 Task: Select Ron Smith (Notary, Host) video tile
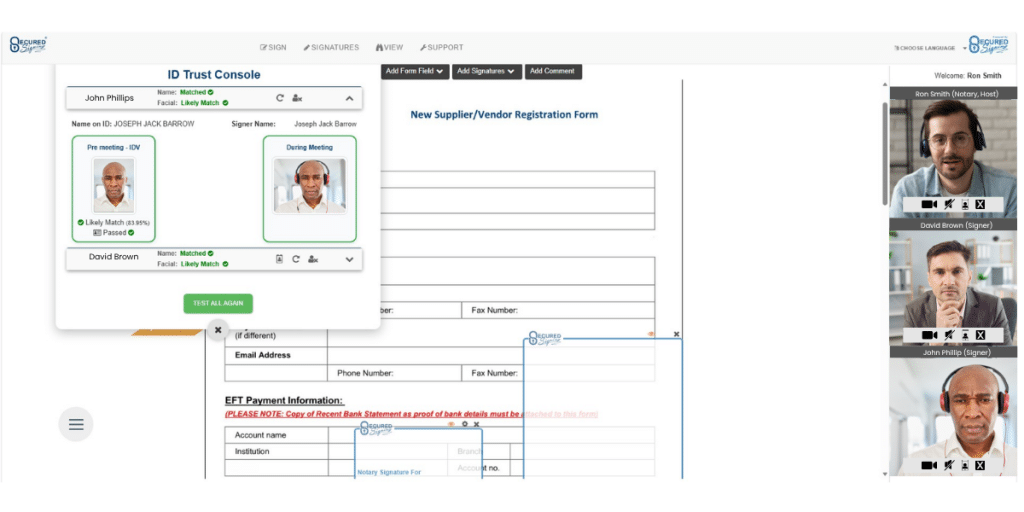click(953, 152)
